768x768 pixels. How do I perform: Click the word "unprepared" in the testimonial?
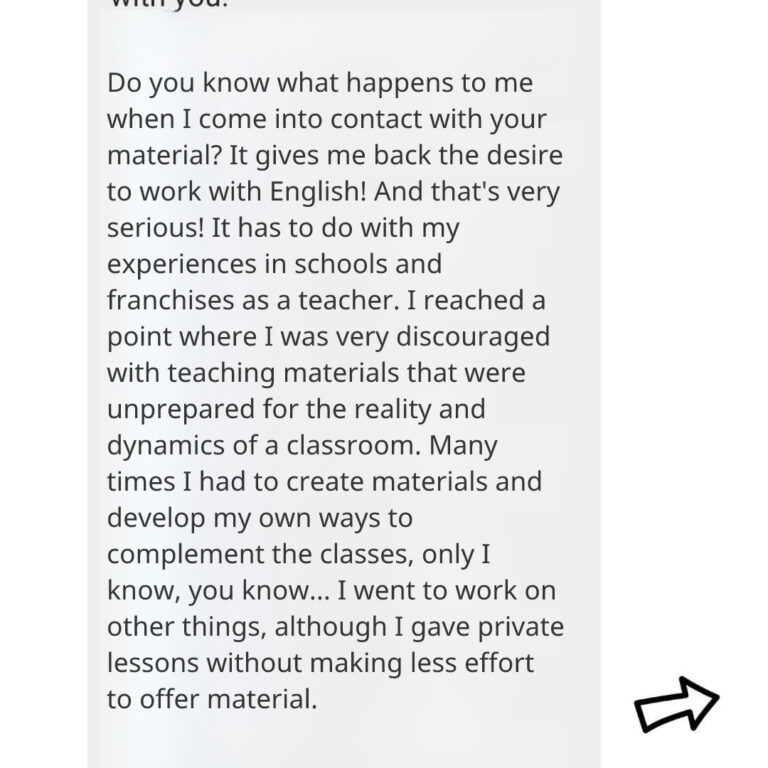[x=181, y=409]
